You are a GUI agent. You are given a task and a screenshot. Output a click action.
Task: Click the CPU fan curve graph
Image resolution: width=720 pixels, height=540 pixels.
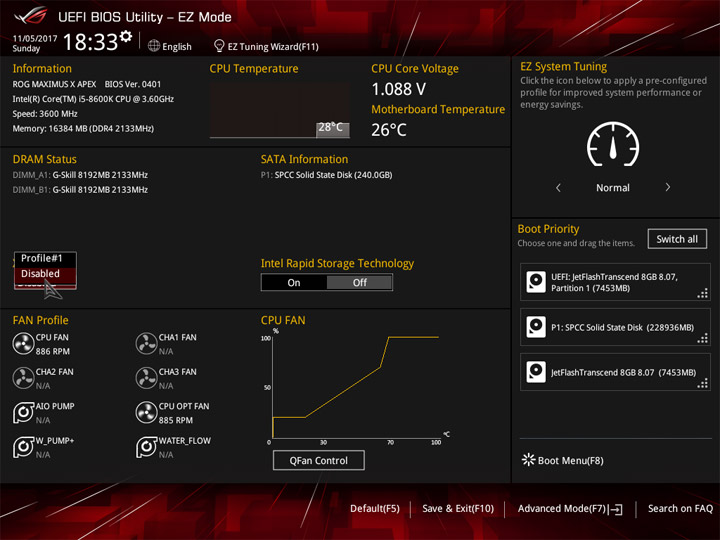[356, 387]
